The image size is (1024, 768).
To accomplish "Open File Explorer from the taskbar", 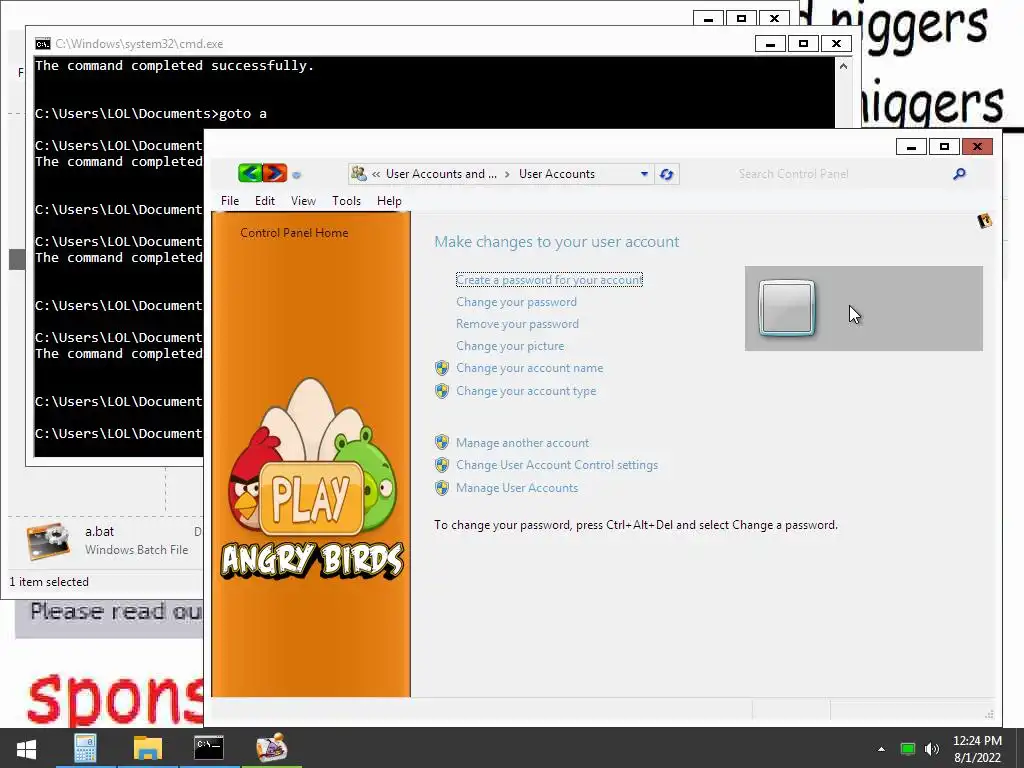I will 148,748.
